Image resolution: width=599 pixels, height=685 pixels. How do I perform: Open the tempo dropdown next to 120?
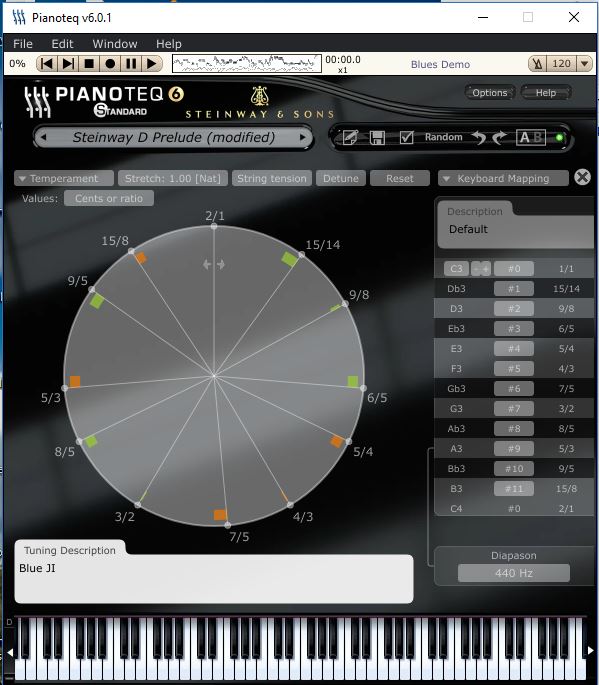point(585,64)
